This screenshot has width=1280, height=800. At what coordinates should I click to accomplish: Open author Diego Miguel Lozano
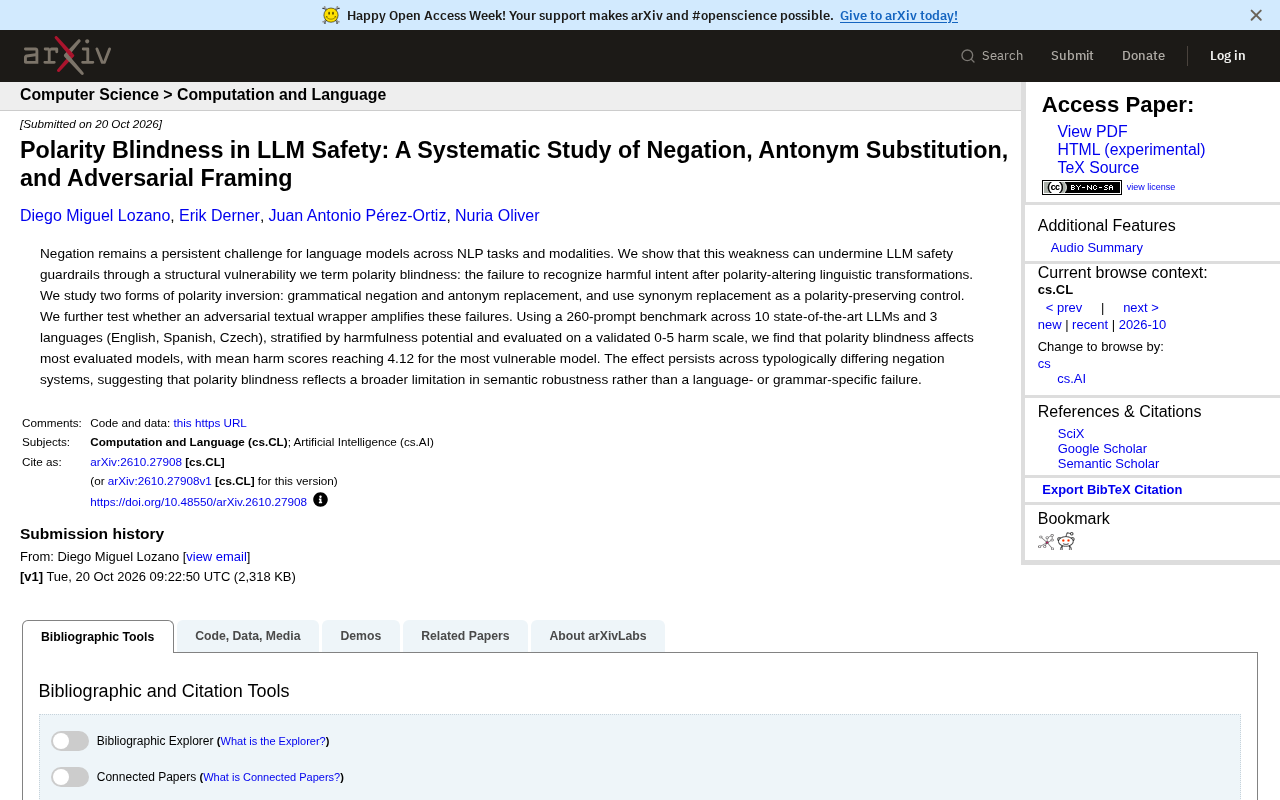(x=95, y=216)
